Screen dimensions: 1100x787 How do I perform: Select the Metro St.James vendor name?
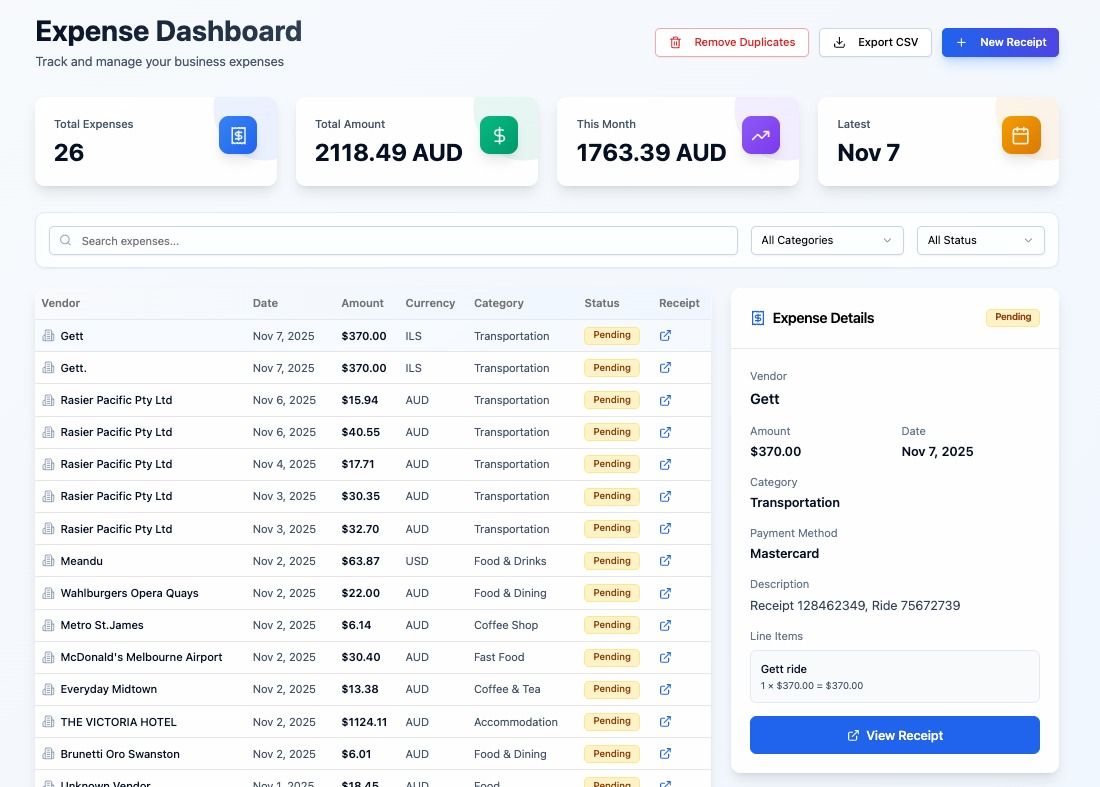coord(102,625)
